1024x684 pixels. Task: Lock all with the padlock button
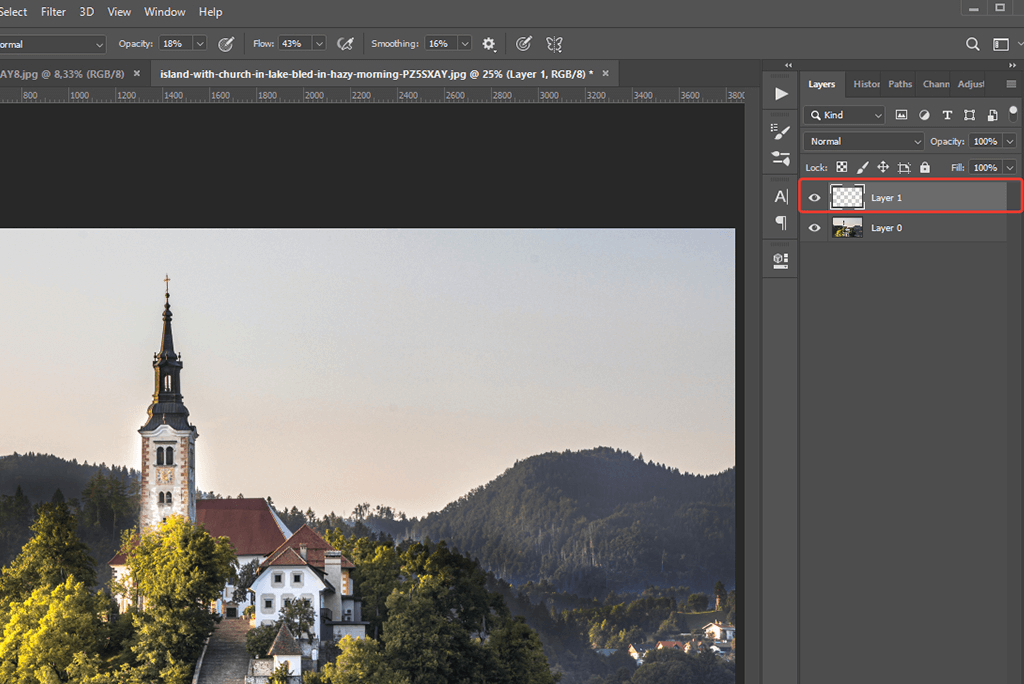925,168
